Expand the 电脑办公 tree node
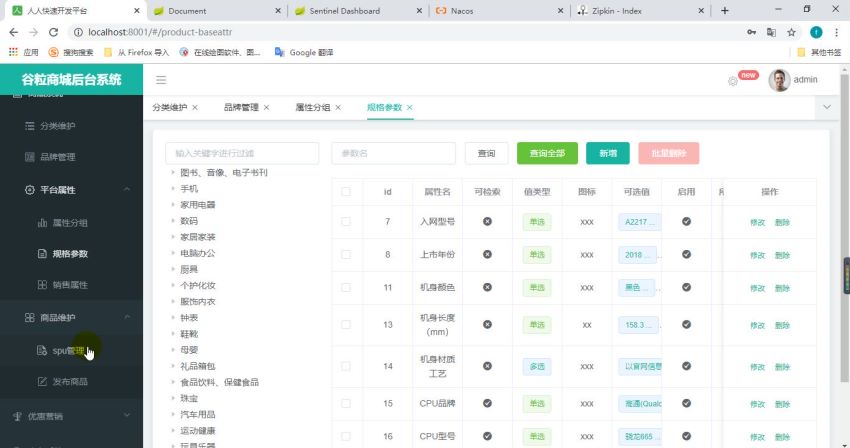850x448 pixels. tap(173, 253)
